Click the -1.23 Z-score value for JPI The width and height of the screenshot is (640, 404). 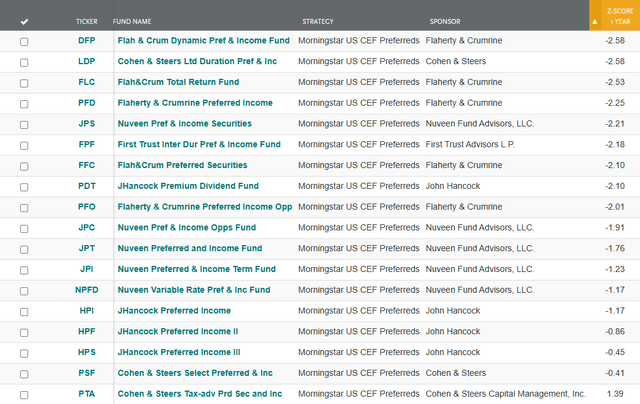615,269
